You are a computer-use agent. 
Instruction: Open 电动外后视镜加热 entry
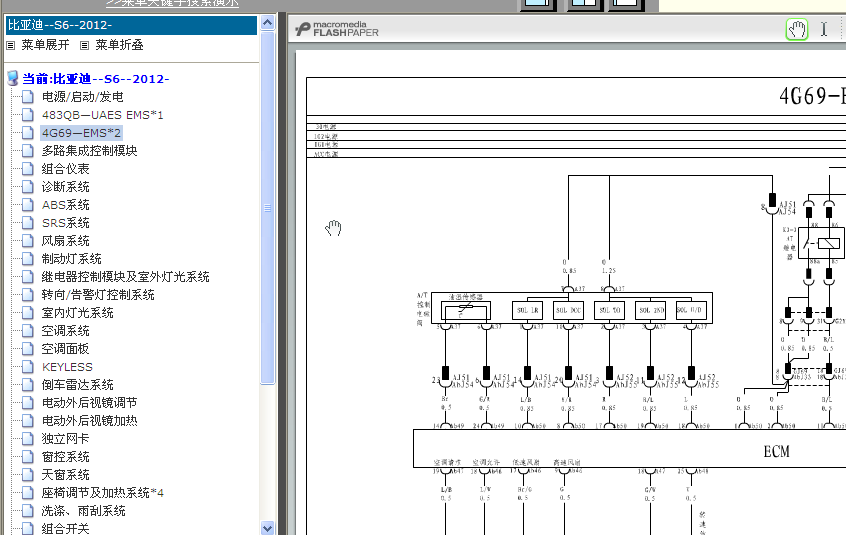(x=90, y=421)
